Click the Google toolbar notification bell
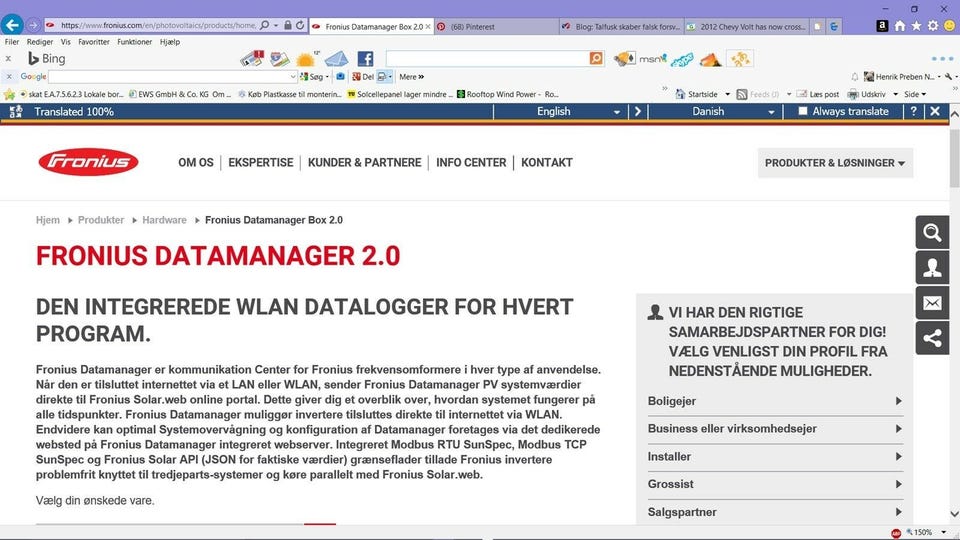 click(855, 77)
